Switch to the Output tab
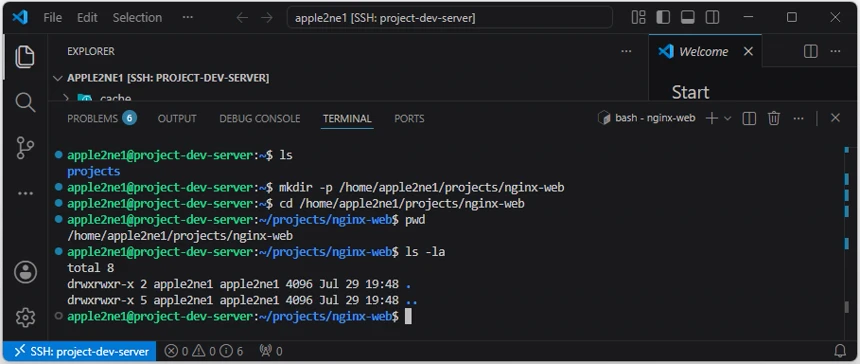The height and width of the screenshot is (364, 860). pyautogui.click(x=177, y=118)
